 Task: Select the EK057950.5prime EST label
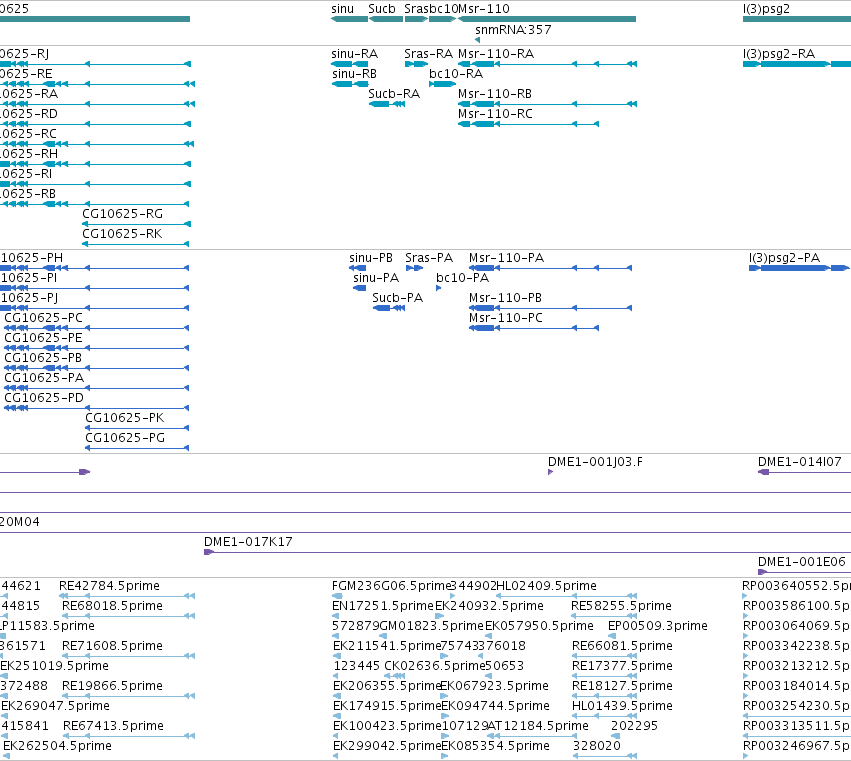pos(539,626)
